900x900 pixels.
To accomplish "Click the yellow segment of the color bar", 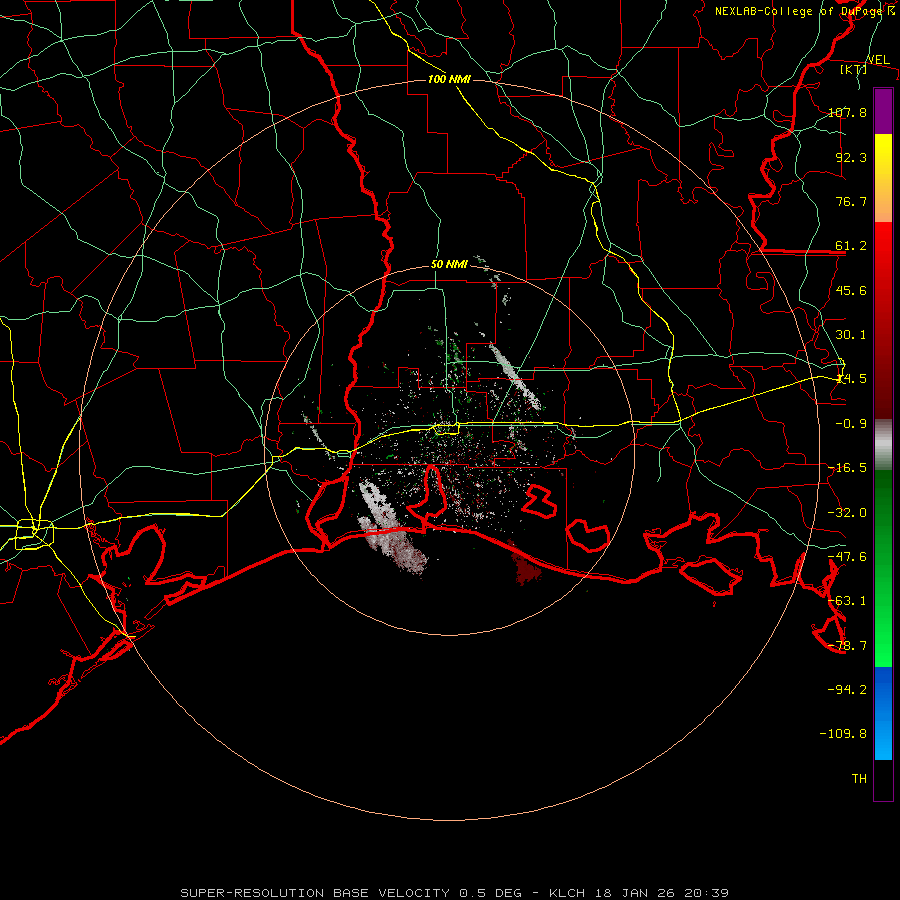I will point(883,178).
